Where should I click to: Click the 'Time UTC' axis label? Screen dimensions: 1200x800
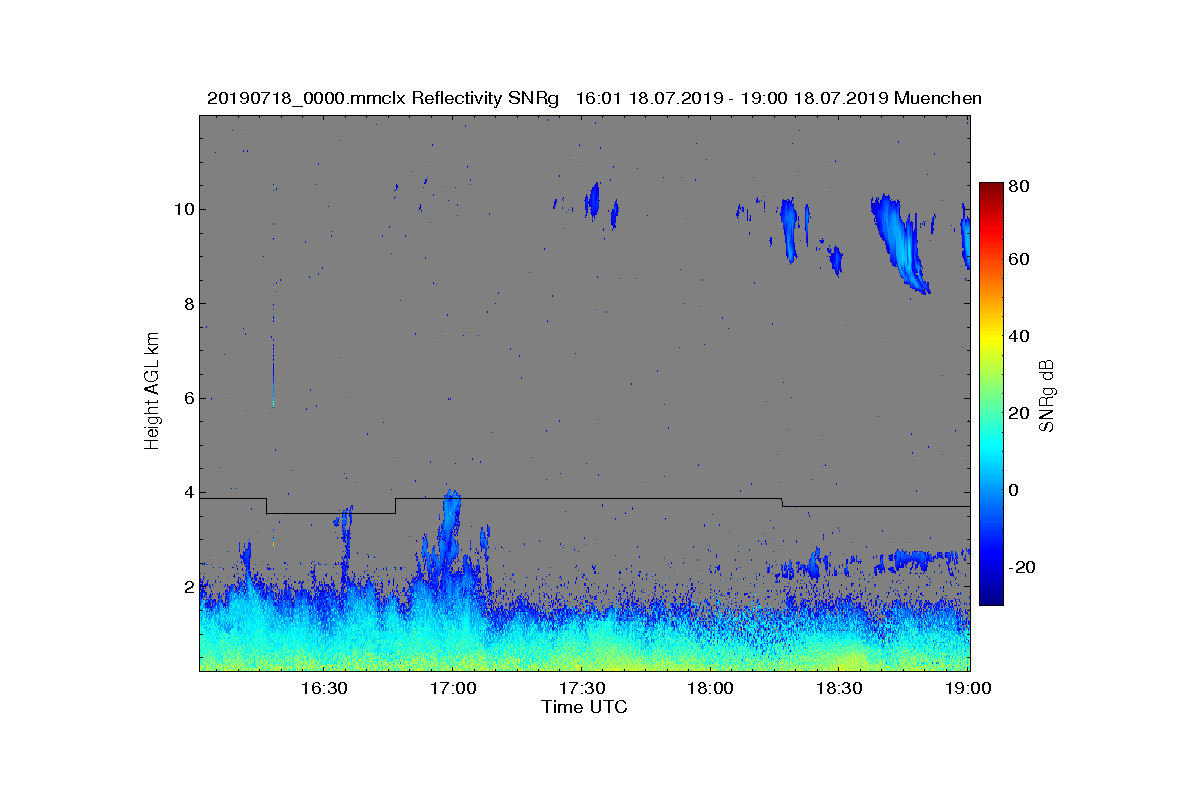(585, 707)
